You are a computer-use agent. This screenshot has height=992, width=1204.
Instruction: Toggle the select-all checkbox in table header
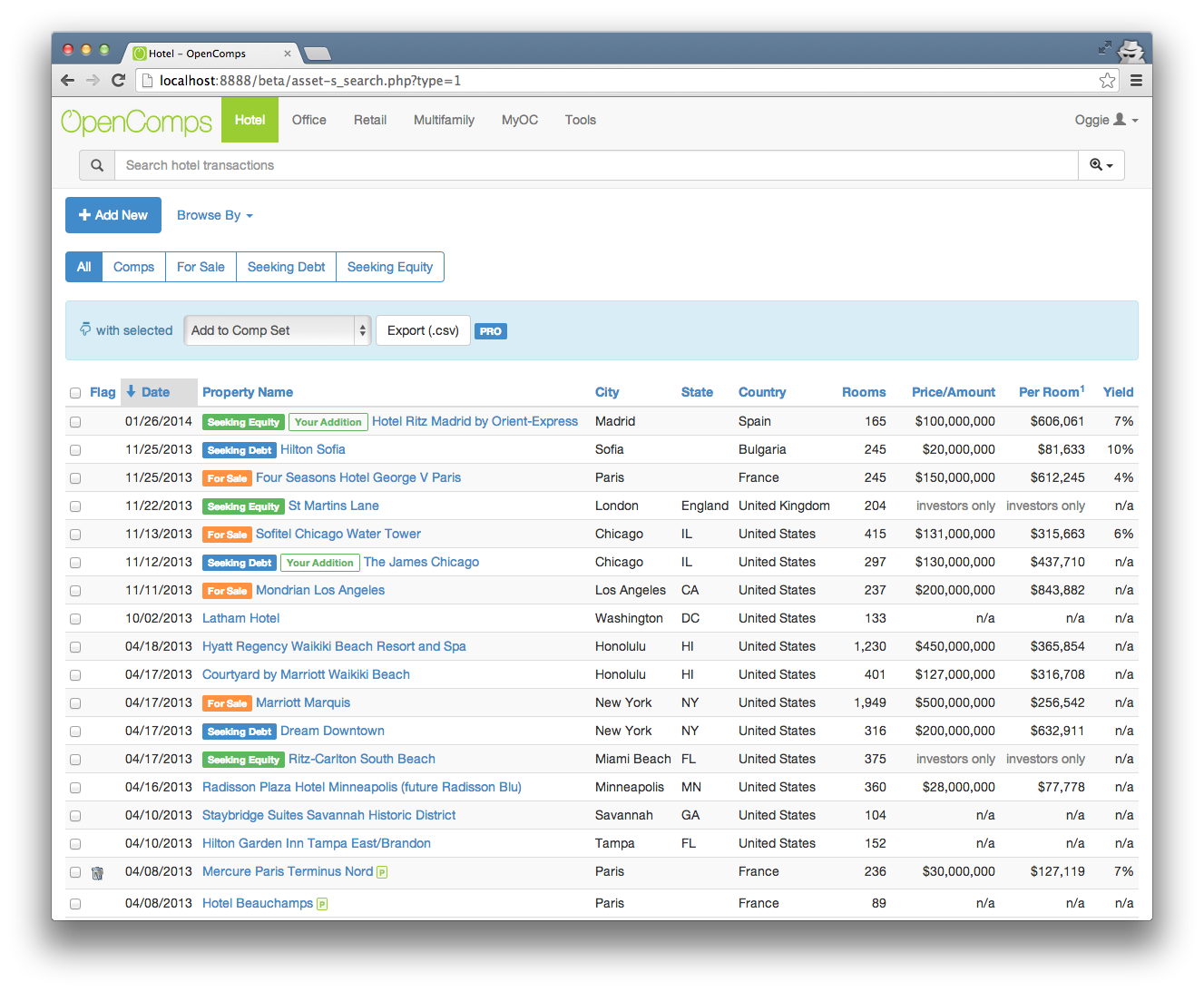[x=75, y=393]
